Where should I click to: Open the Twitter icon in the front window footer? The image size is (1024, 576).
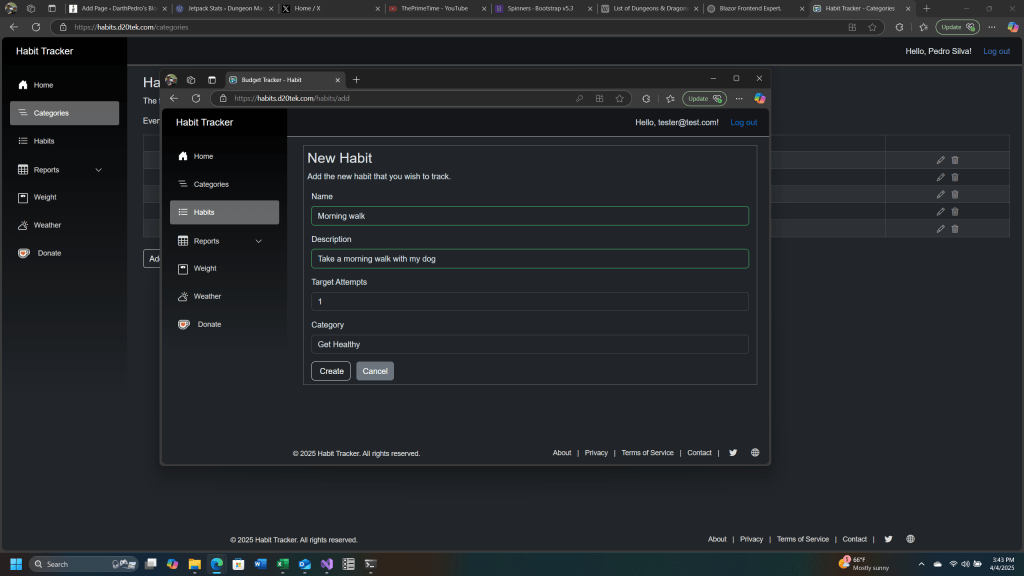[733, 453]
